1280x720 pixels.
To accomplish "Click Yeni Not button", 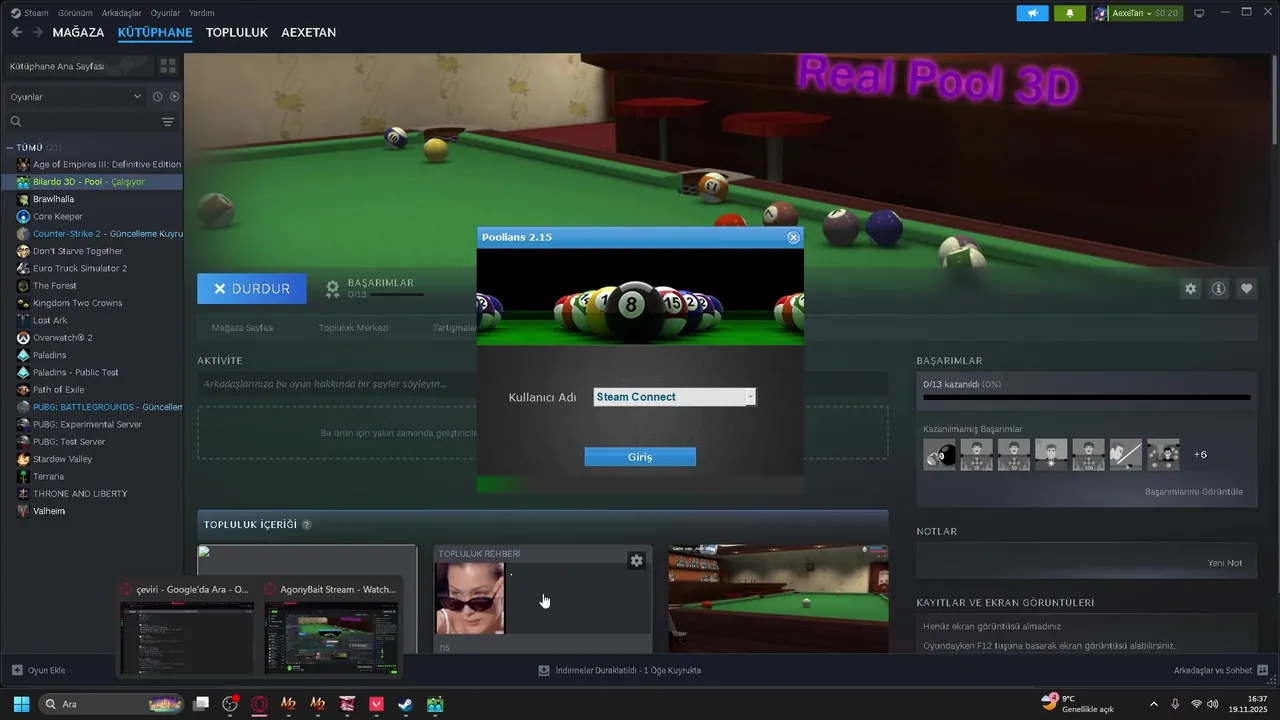I will tap(1225, 563).
